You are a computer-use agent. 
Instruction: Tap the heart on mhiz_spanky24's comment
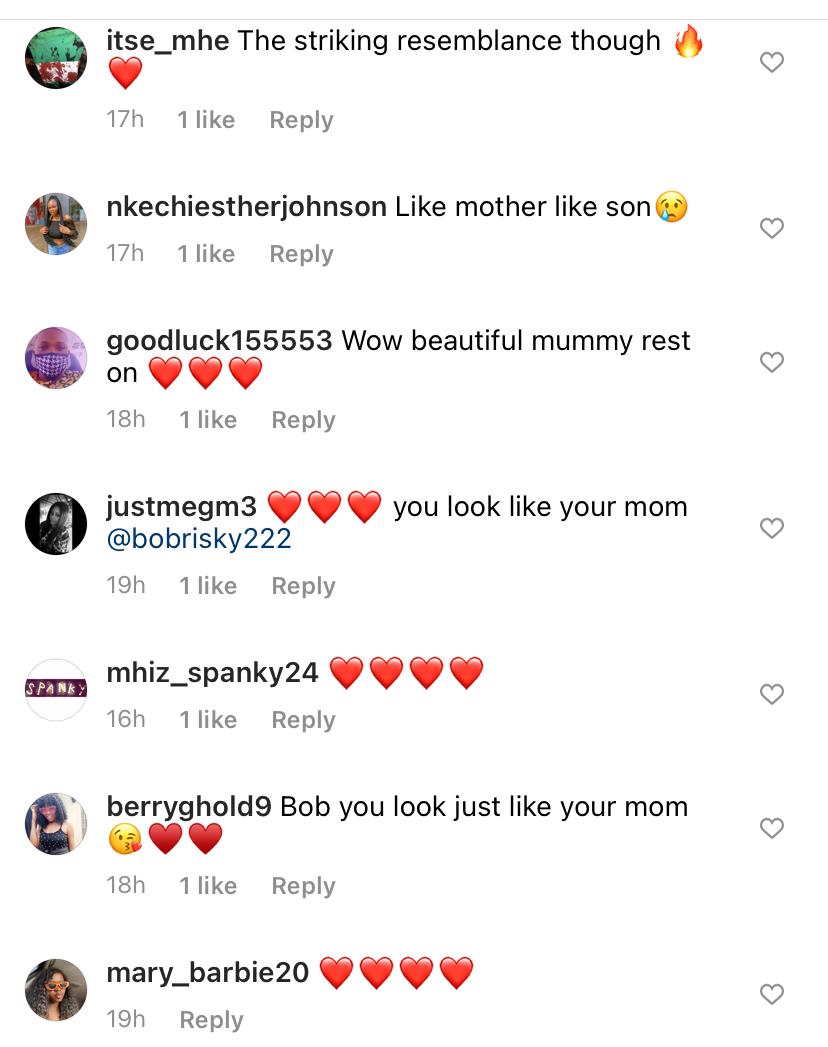click(771, 694)
